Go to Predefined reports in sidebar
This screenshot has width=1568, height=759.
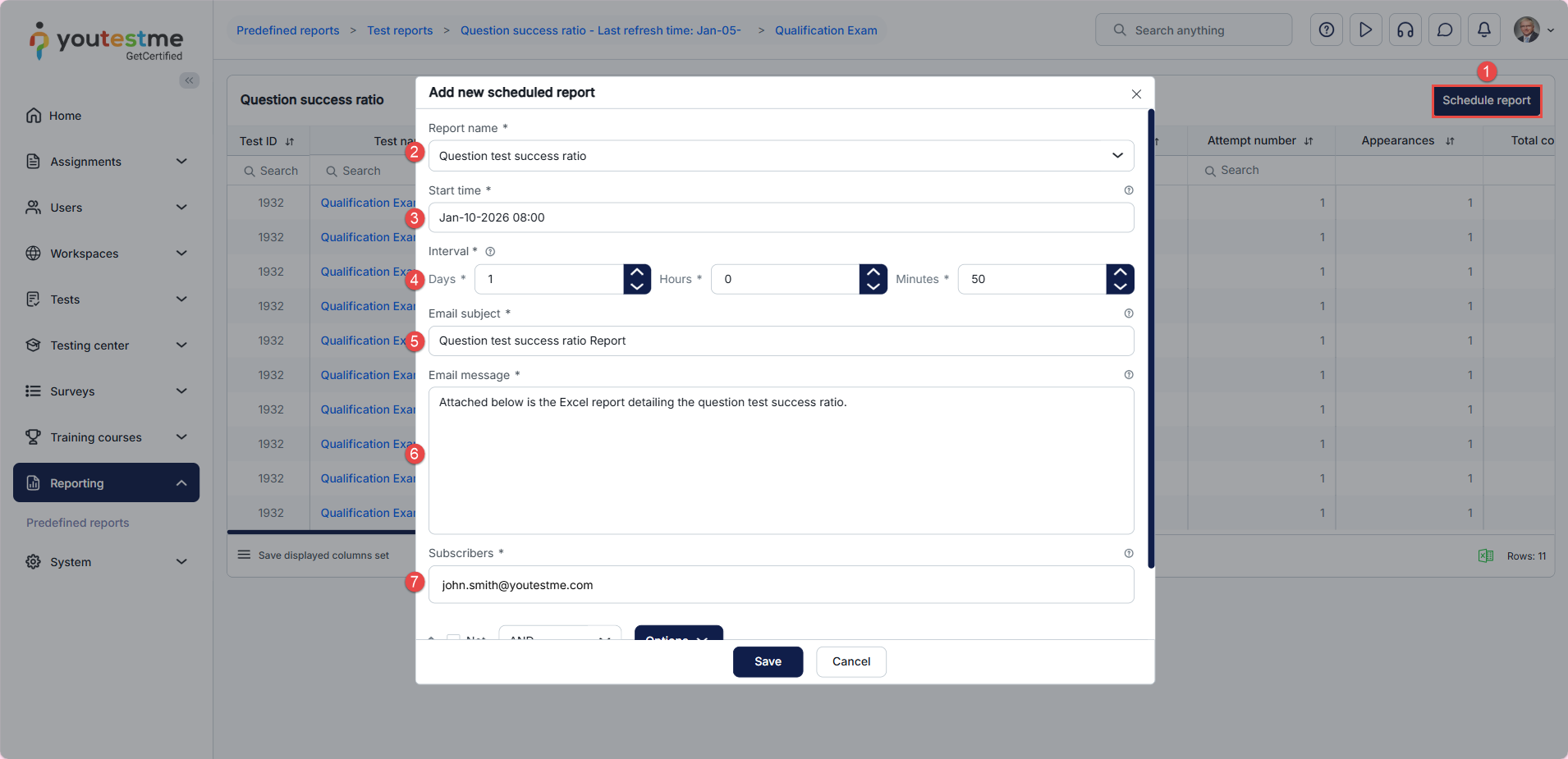point(78,523)
